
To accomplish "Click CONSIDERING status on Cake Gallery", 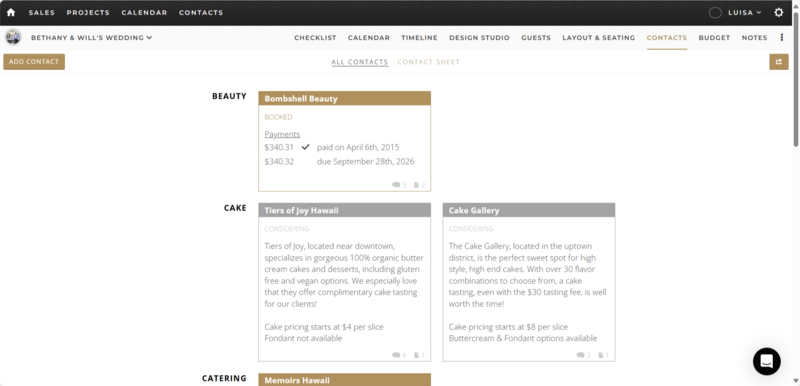I will (x=471, y=229).
